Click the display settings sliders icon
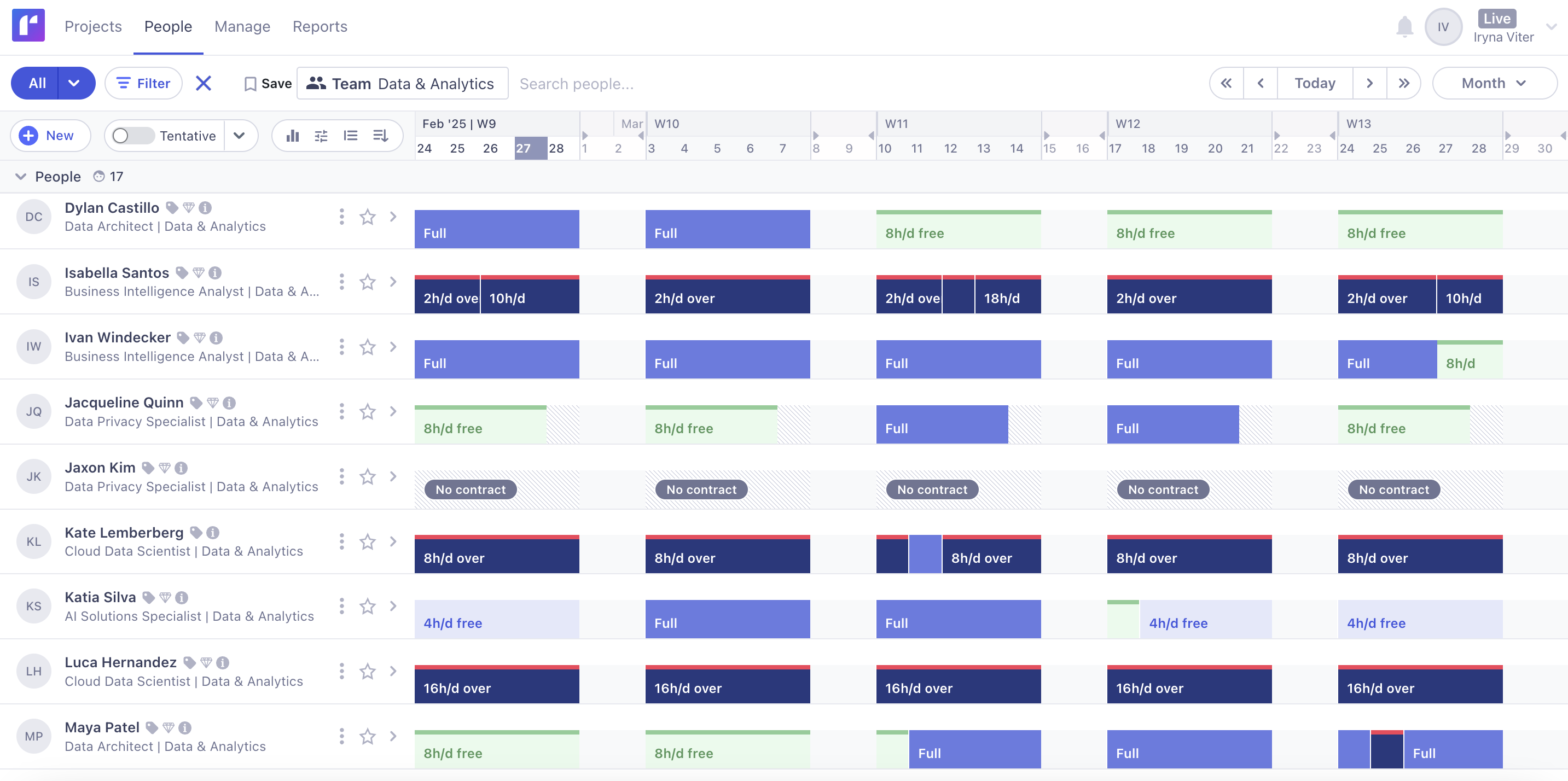Screen dimensions: 1568x781 [321, 136]
